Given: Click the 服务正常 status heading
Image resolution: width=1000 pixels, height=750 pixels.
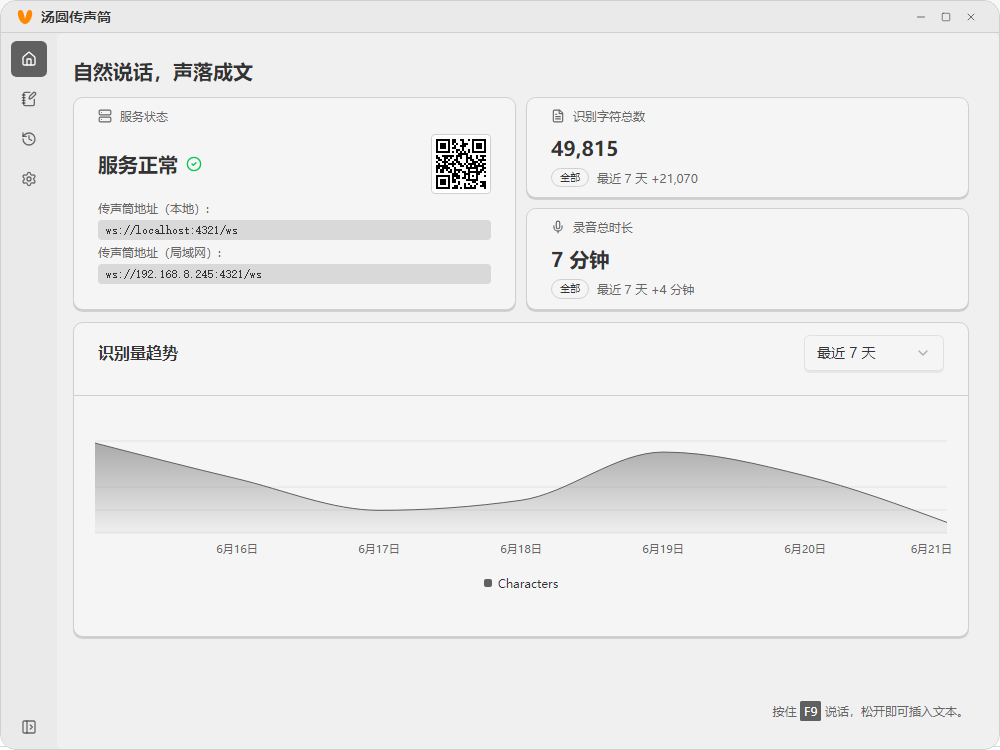Looking at the screenshot, I should [138, 165].
